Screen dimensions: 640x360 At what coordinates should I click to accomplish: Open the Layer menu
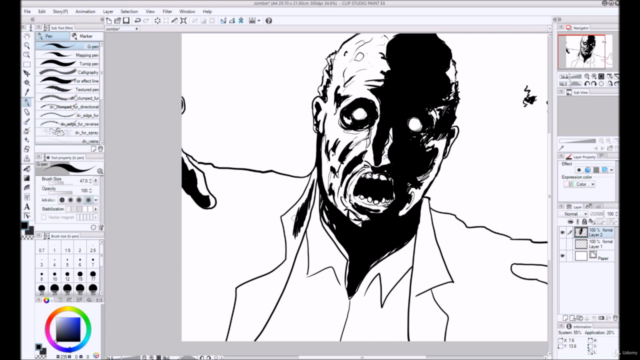pyautogui.click(x=108, y=11)
